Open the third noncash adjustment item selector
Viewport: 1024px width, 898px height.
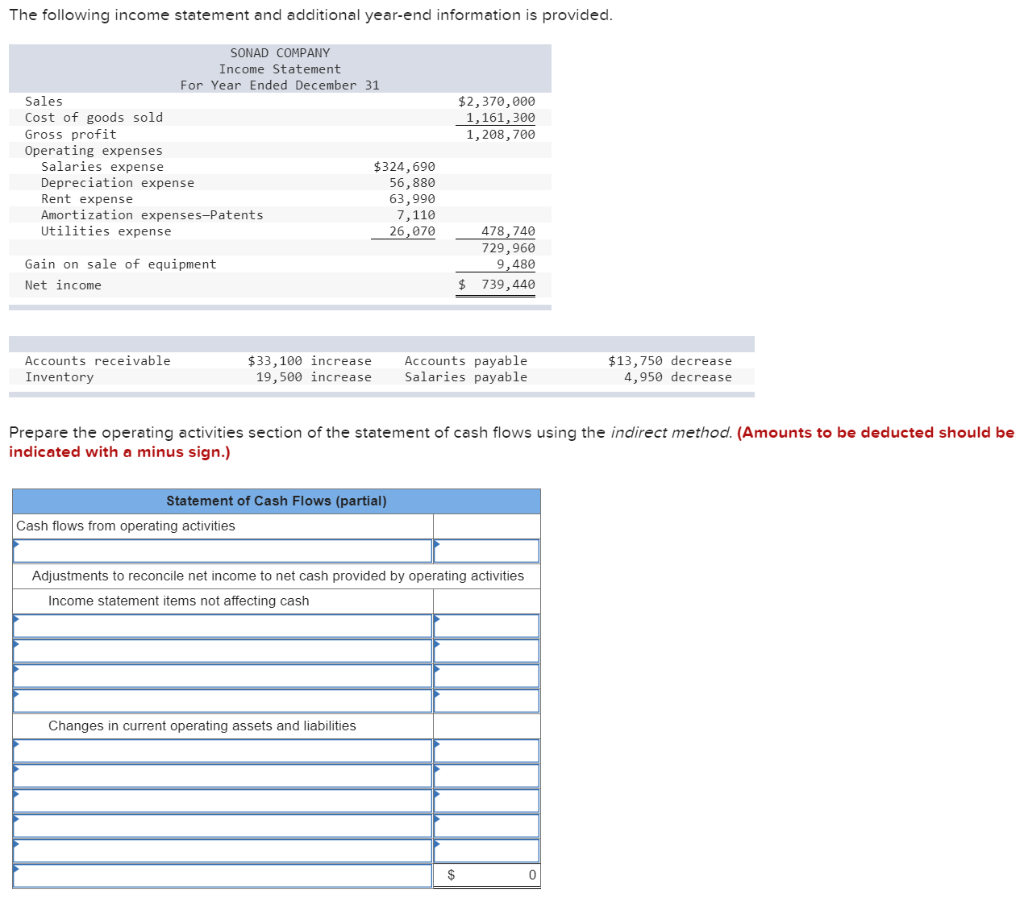(x=220, y=675)
